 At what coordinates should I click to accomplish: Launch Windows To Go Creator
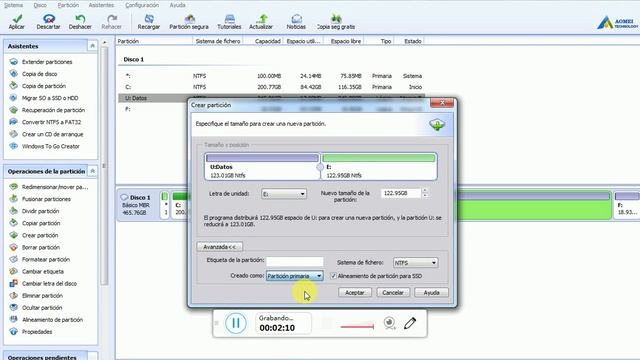[x=51, y=146]
